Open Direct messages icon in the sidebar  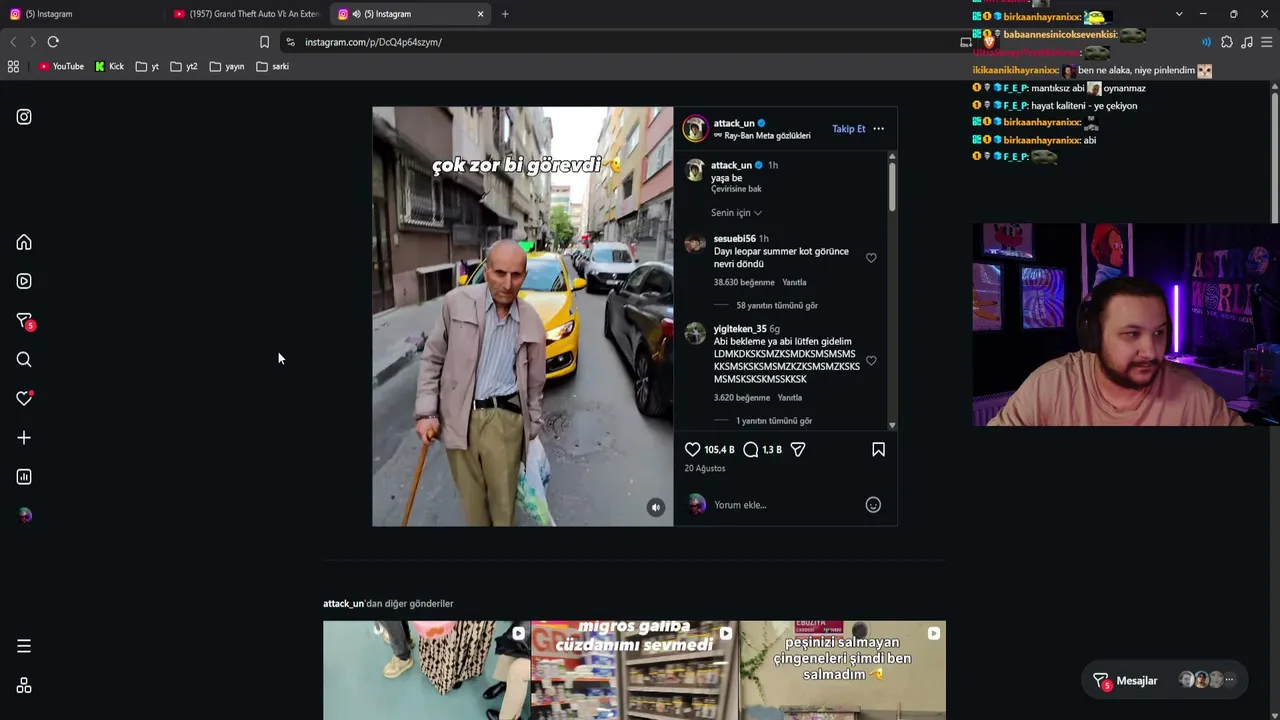24,320
